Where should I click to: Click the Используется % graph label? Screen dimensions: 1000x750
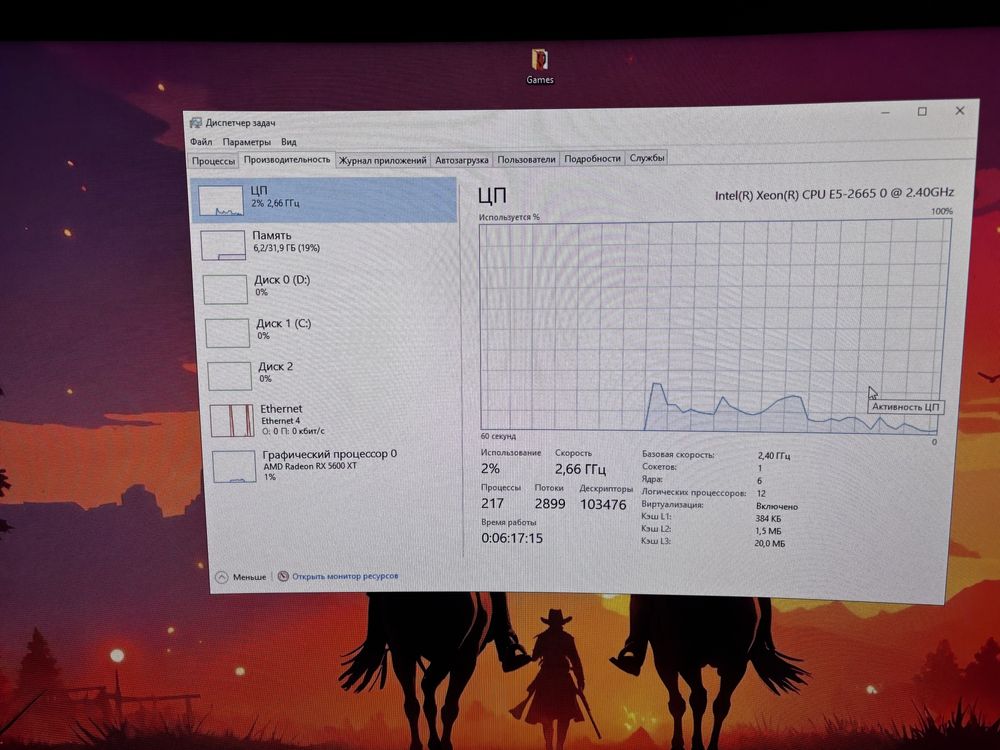tap(509, 217)
